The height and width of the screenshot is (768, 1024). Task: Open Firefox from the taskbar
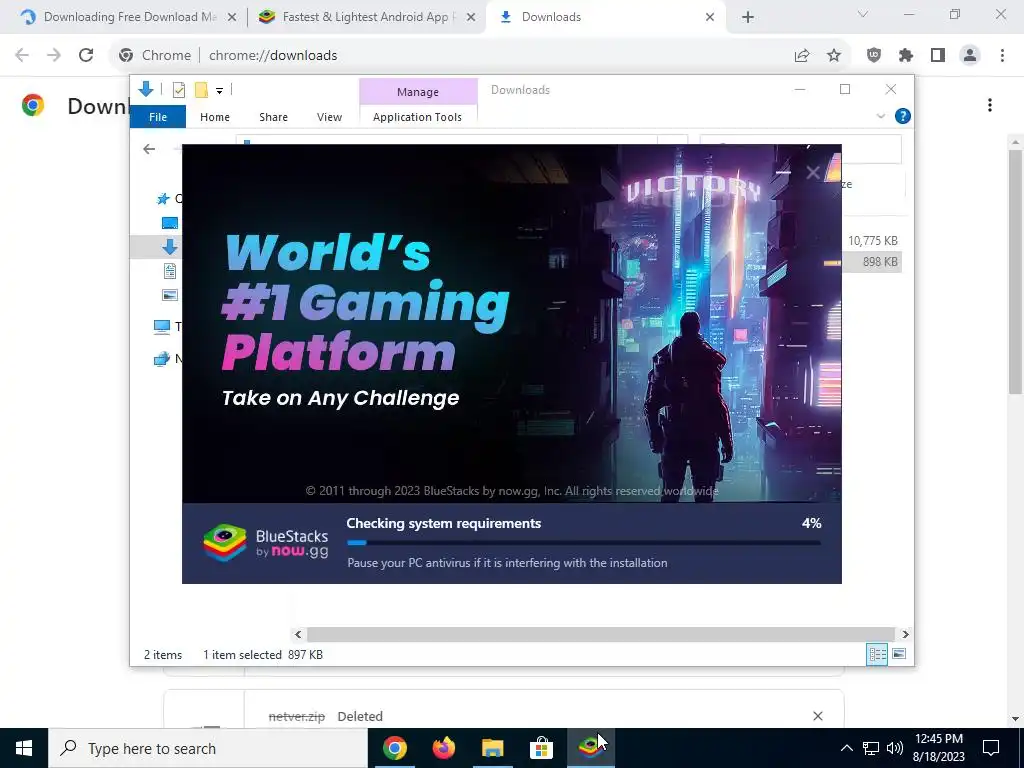pyautogui.click(x=444, y=748)
